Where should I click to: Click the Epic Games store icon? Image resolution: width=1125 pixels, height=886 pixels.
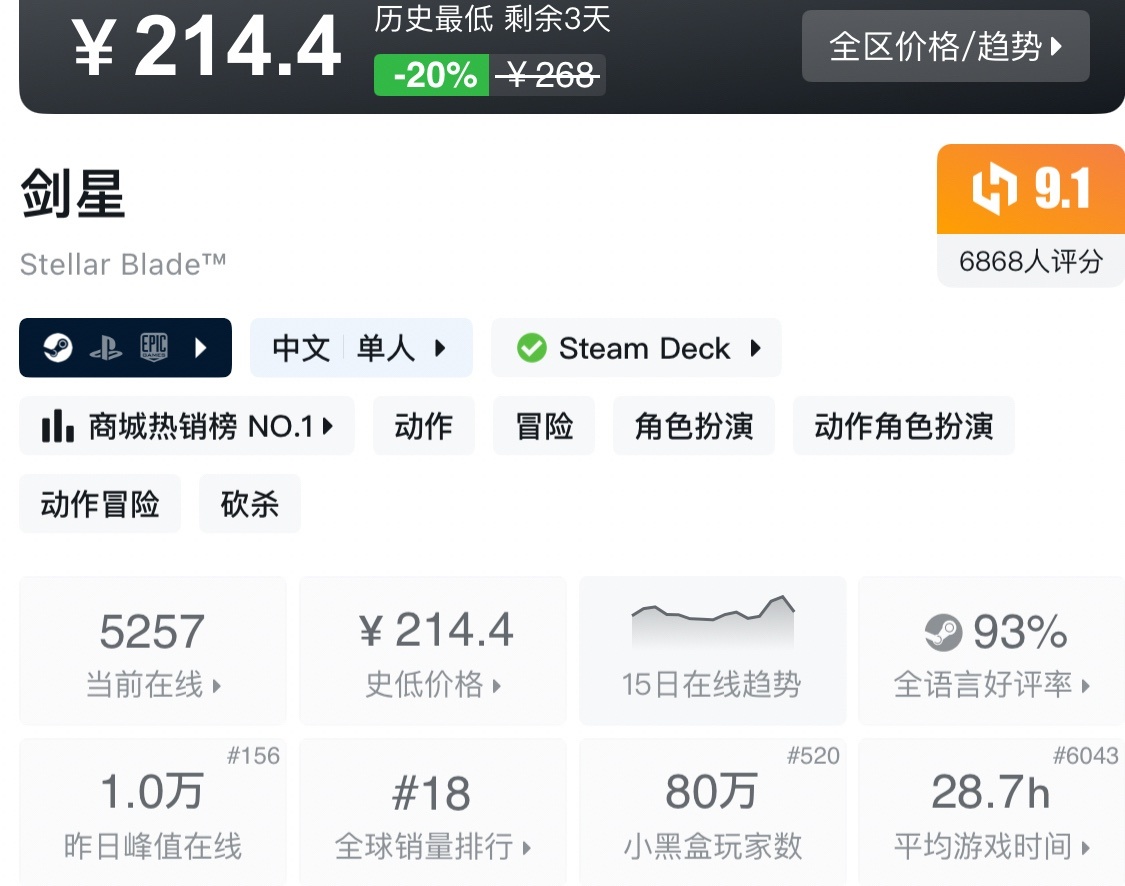153,348
